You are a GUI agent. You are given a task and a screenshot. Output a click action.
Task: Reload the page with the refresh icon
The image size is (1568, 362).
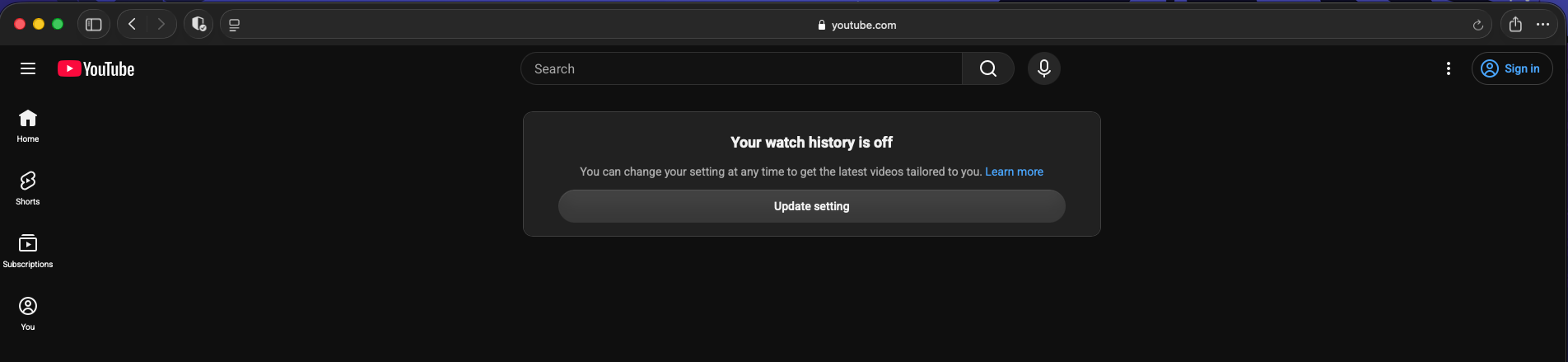[1477, 26]
